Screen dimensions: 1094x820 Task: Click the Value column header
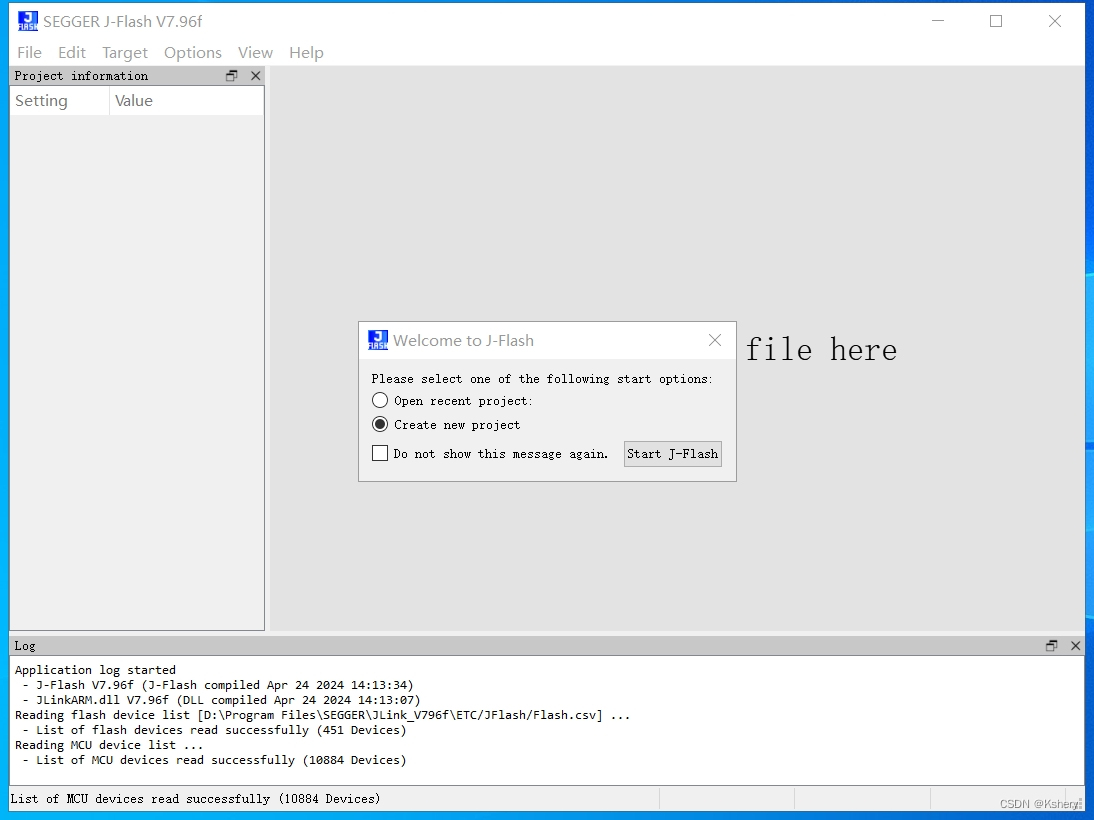tap(186, 100)
